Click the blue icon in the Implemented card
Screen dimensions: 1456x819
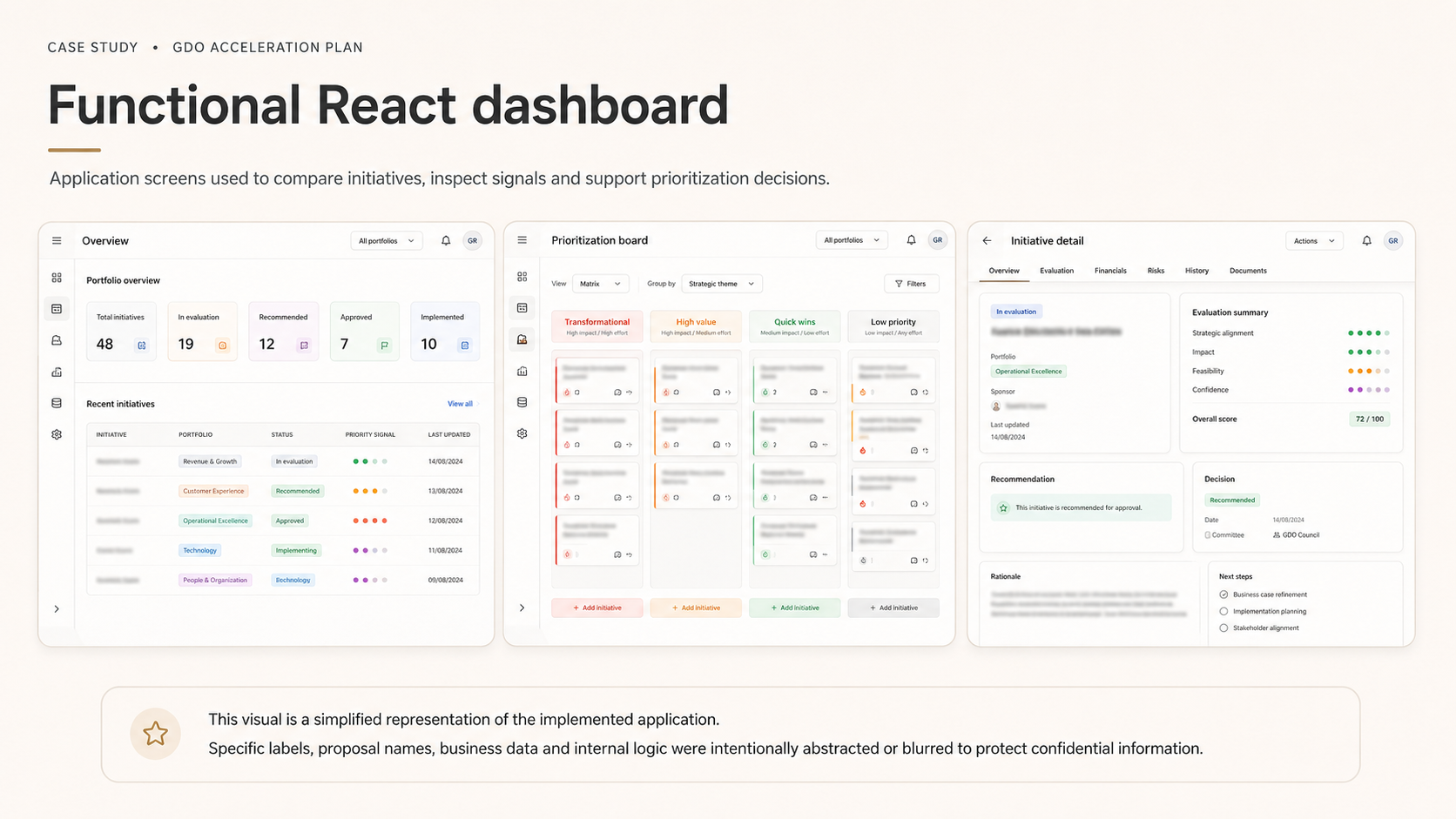465,346
